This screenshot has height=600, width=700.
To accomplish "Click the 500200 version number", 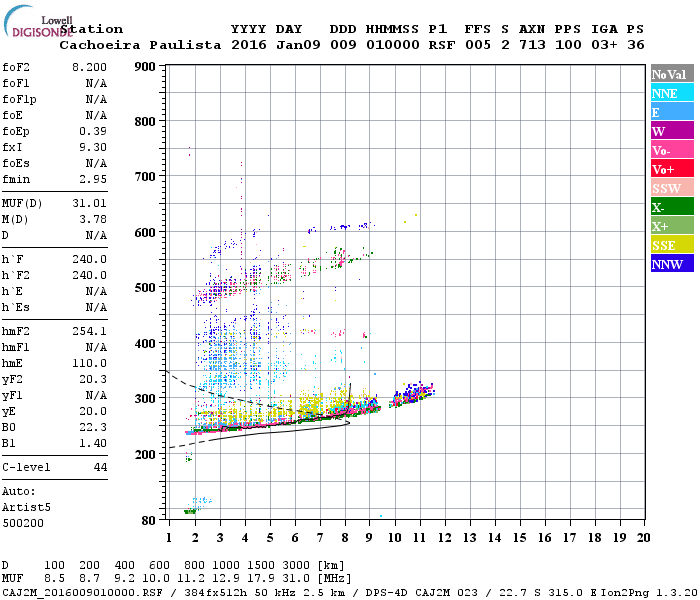I will point(23,523).
